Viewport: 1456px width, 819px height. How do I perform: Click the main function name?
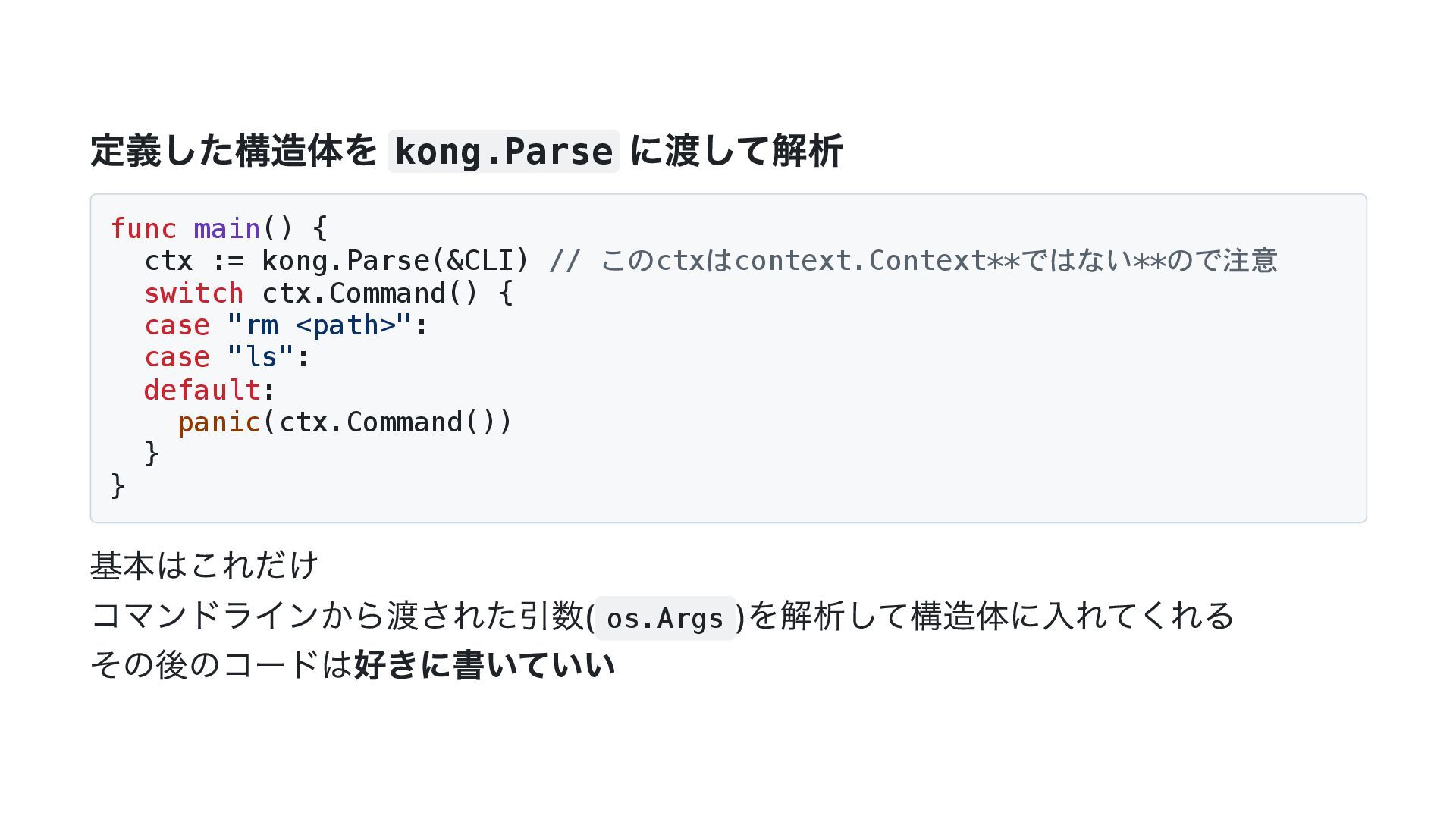[x=227, y=228]
